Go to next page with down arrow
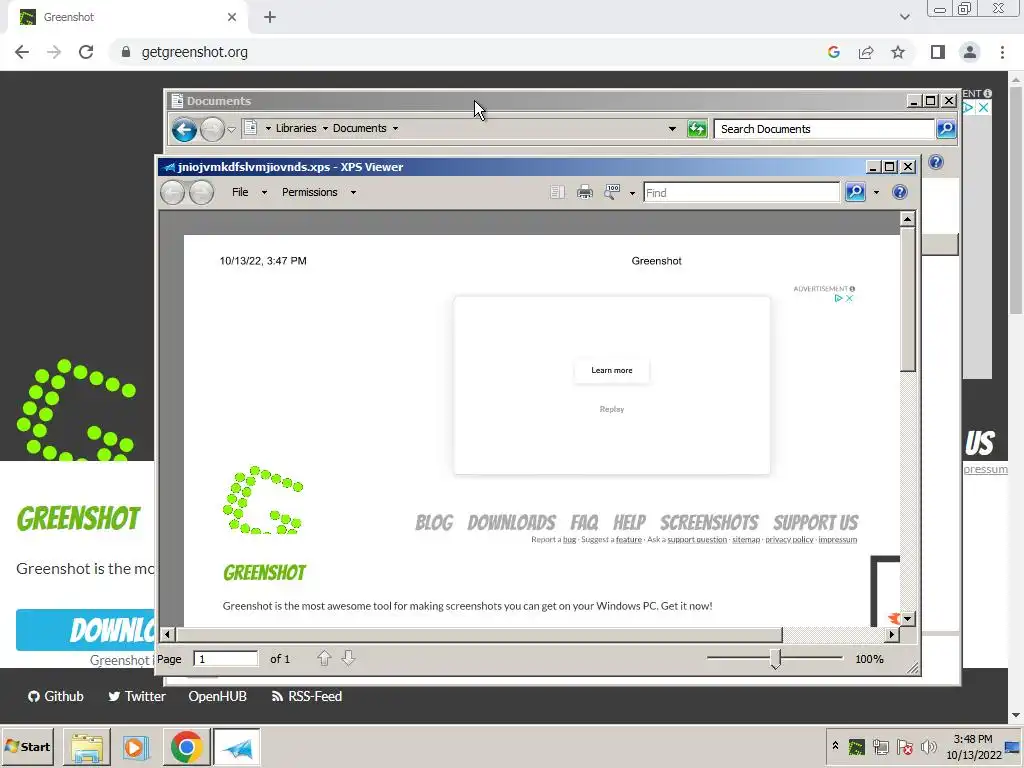1024x768 pixels. (348, 658)
